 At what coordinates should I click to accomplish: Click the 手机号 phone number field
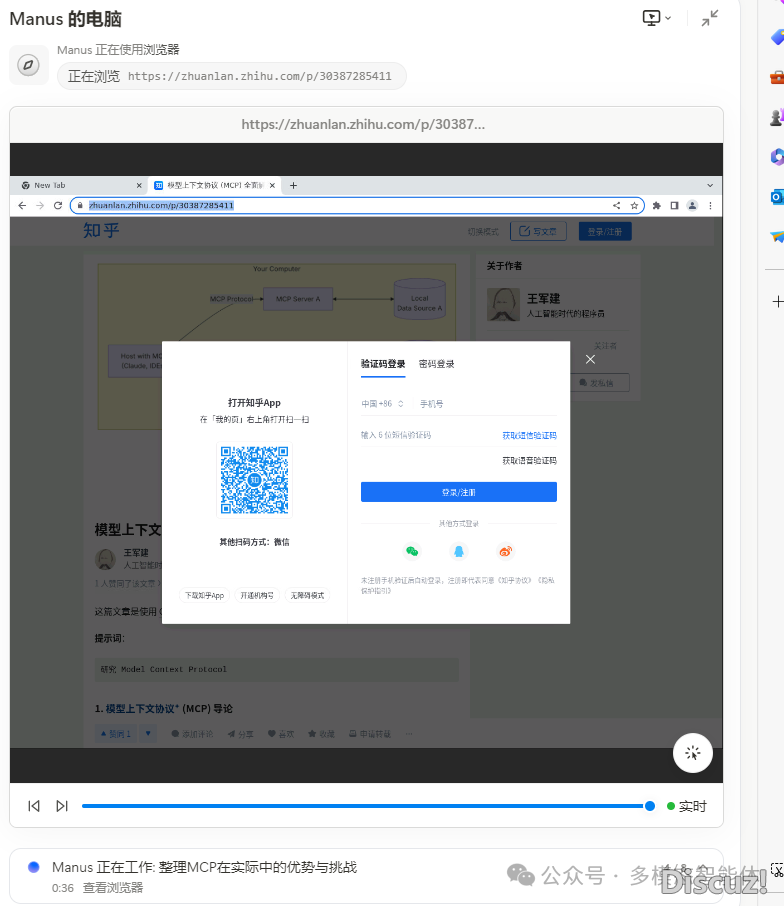click(485, 404)
